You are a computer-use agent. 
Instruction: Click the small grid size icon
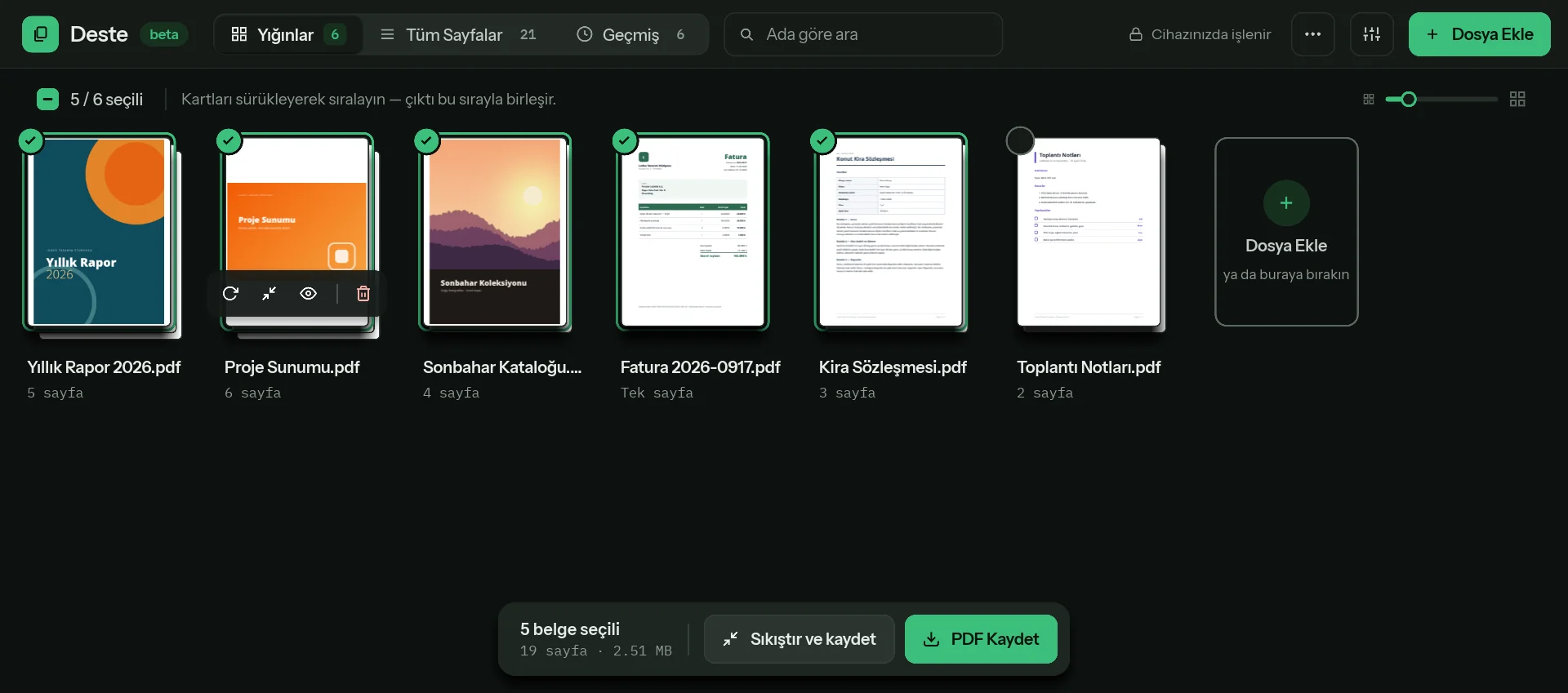point(1369,100)
